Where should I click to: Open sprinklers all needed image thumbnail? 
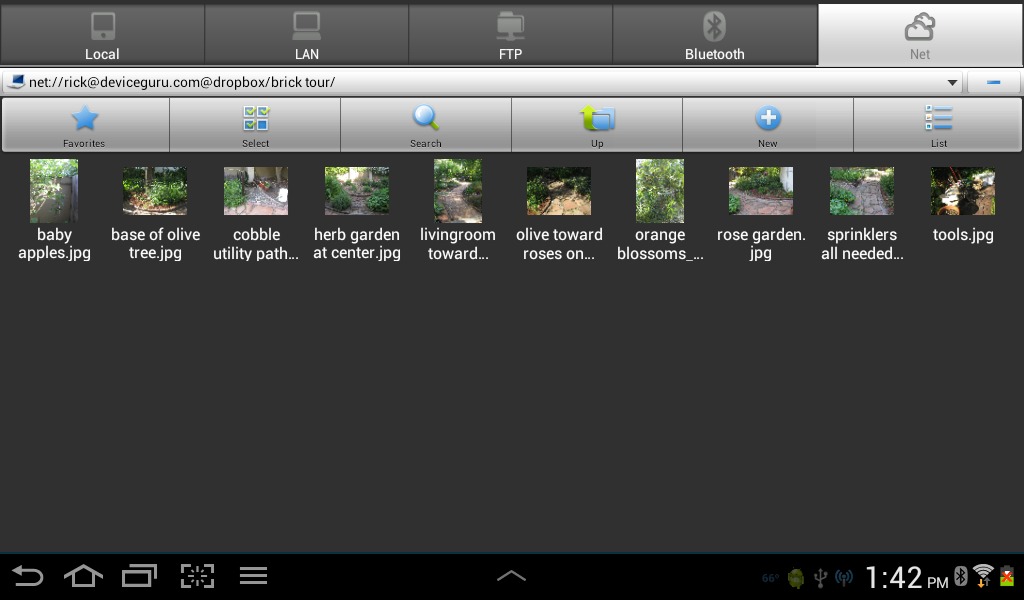pyautogui.click(x=862, y=191)
